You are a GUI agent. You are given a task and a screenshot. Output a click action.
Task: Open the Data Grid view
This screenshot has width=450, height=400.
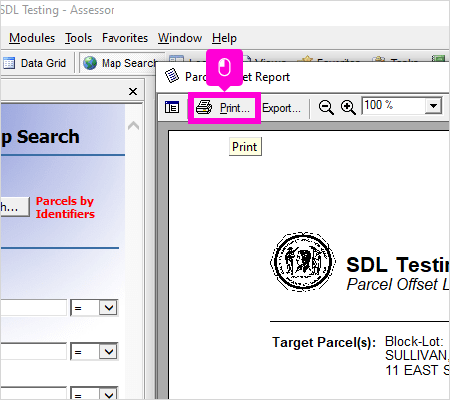pyautogui.click(x=35, y=63)
